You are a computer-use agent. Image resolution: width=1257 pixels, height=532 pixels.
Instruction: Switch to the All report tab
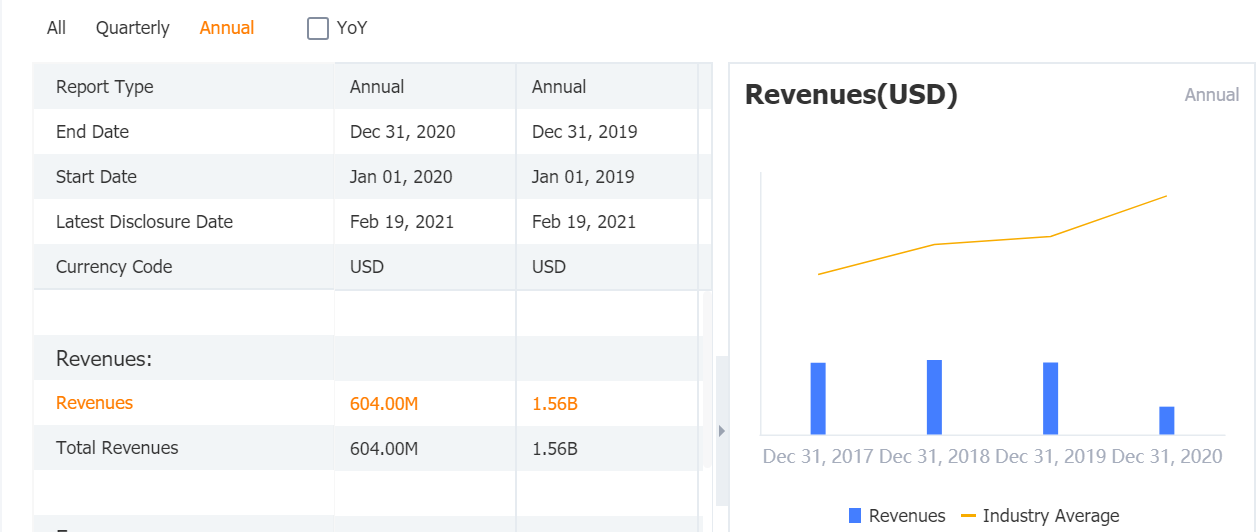(x=56, y=28)
